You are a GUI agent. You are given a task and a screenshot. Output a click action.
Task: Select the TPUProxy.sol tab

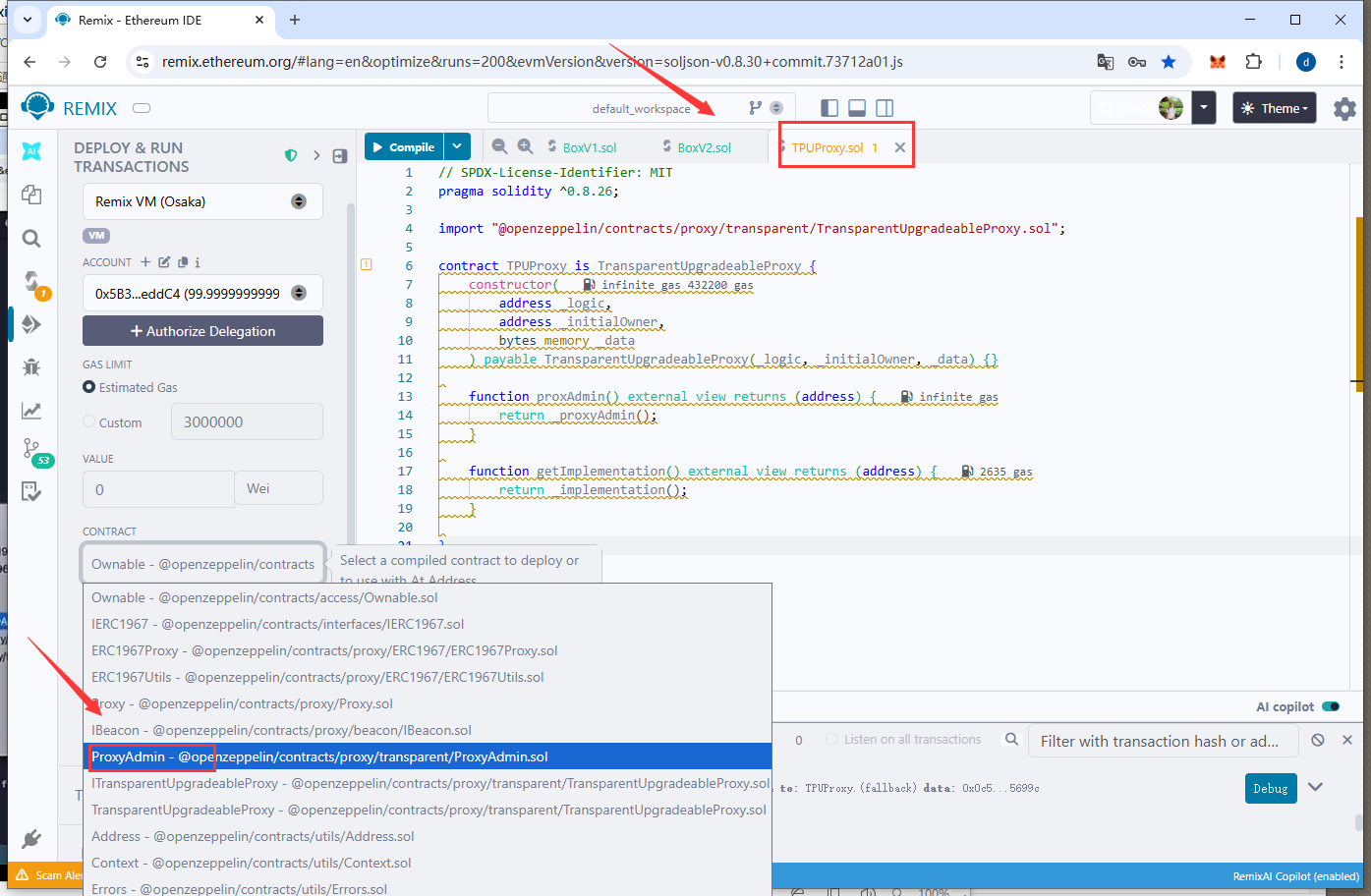point(828,147)
